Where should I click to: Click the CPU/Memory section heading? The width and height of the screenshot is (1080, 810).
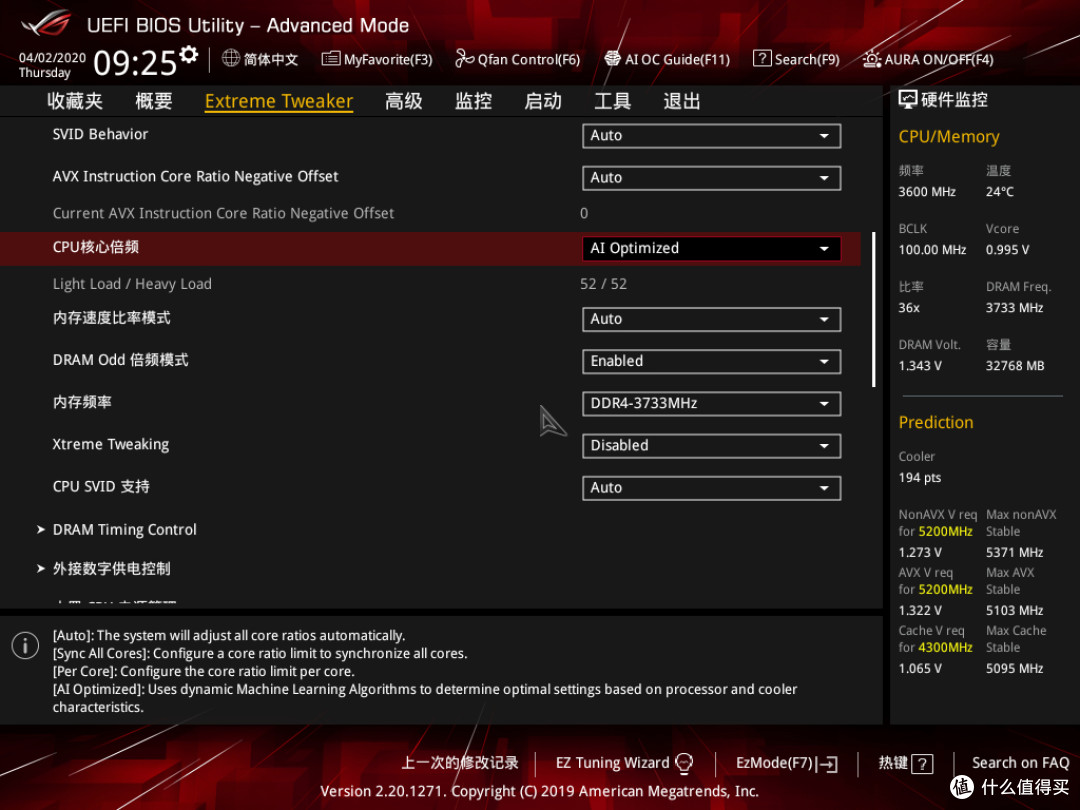948,136
